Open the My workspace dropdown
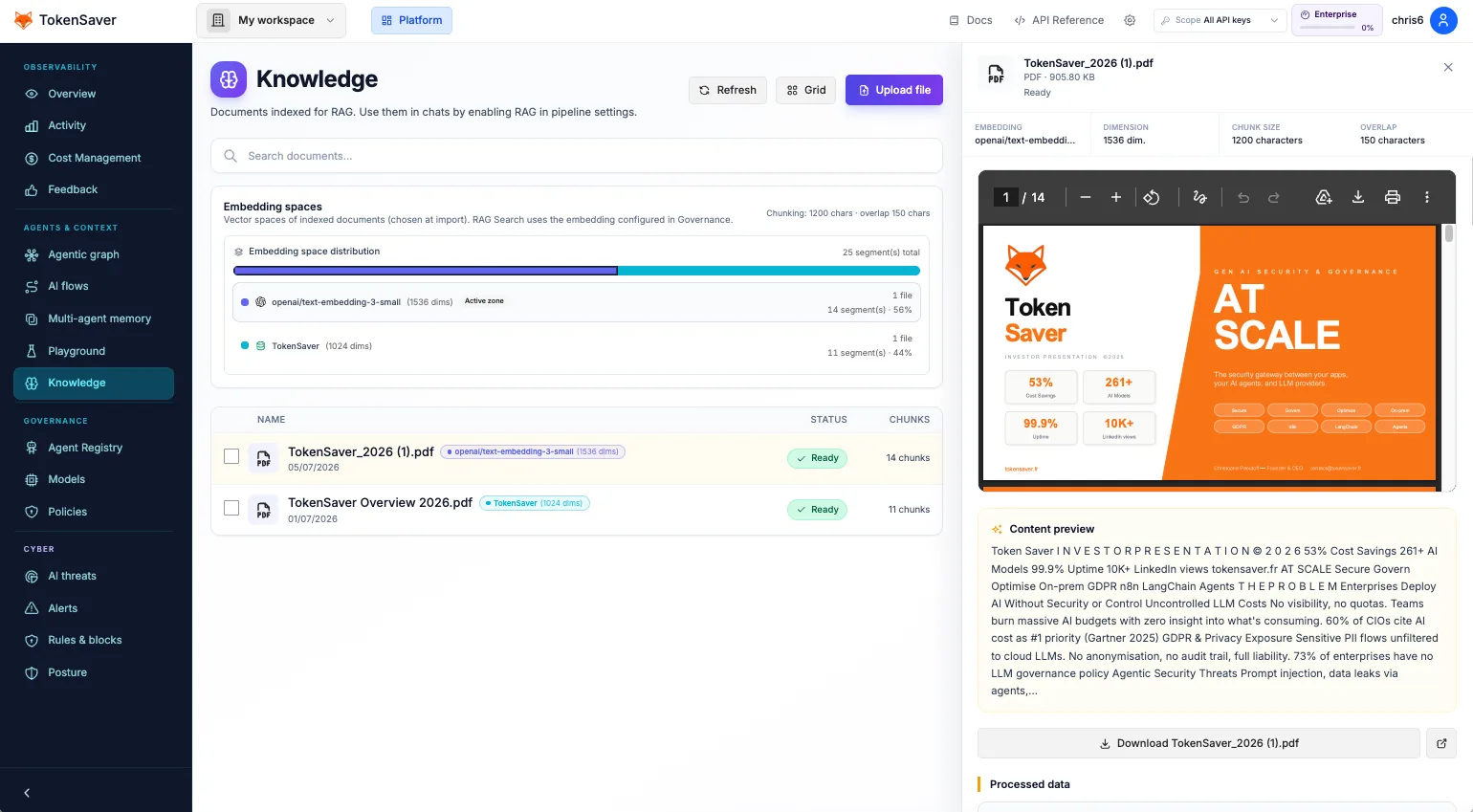This screenshot has height=812, width=1473. click(271, 20)
